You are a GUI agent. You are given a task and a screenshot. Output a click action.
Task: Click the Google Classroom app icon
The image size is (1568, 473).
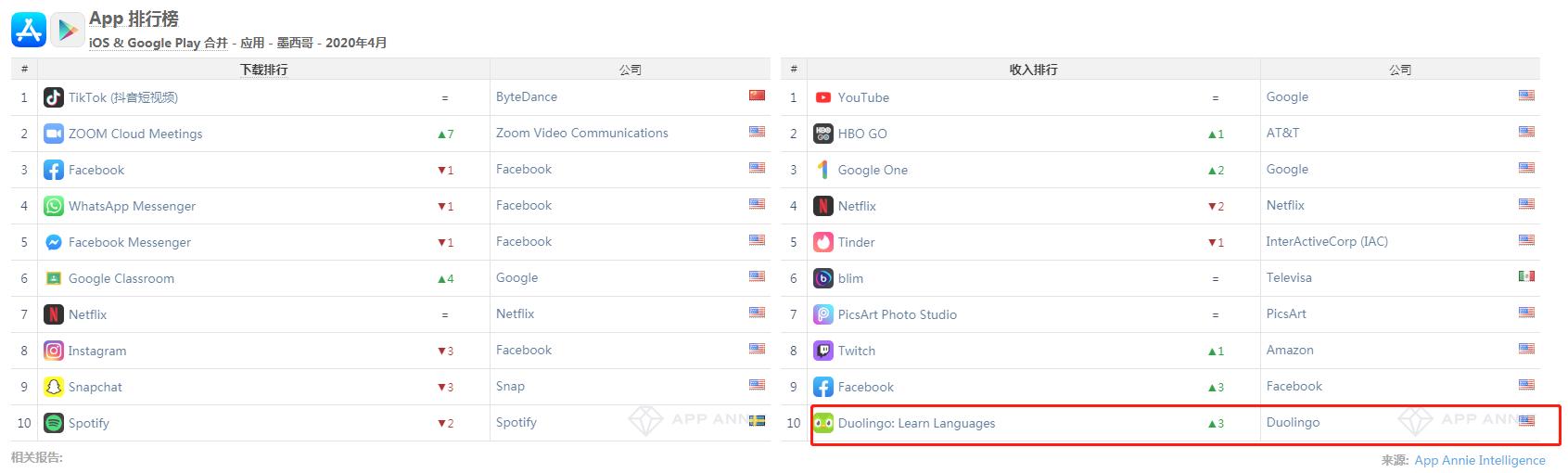(54, 278)
